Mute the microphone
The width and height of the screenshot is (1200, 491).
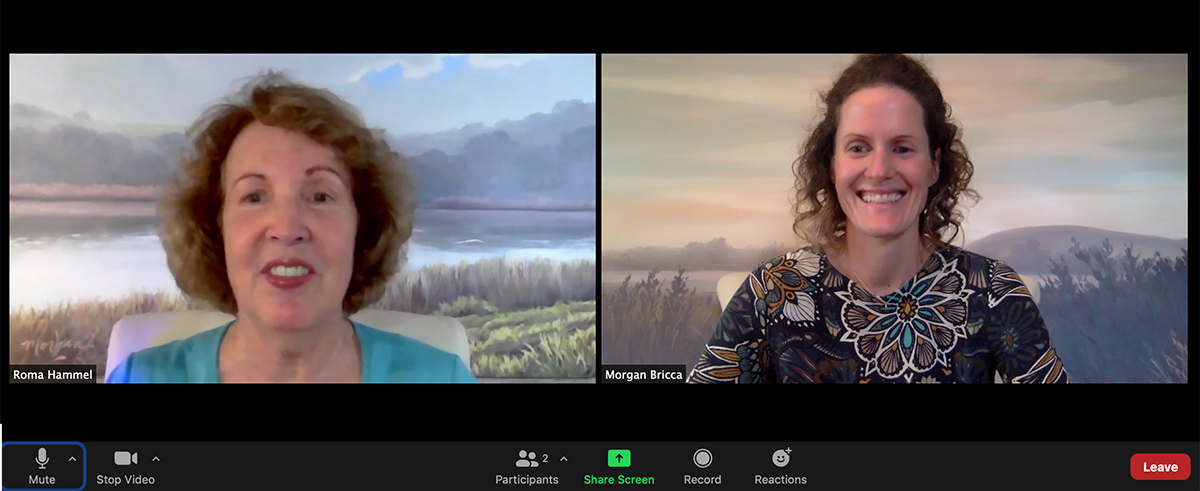[42, 466]
